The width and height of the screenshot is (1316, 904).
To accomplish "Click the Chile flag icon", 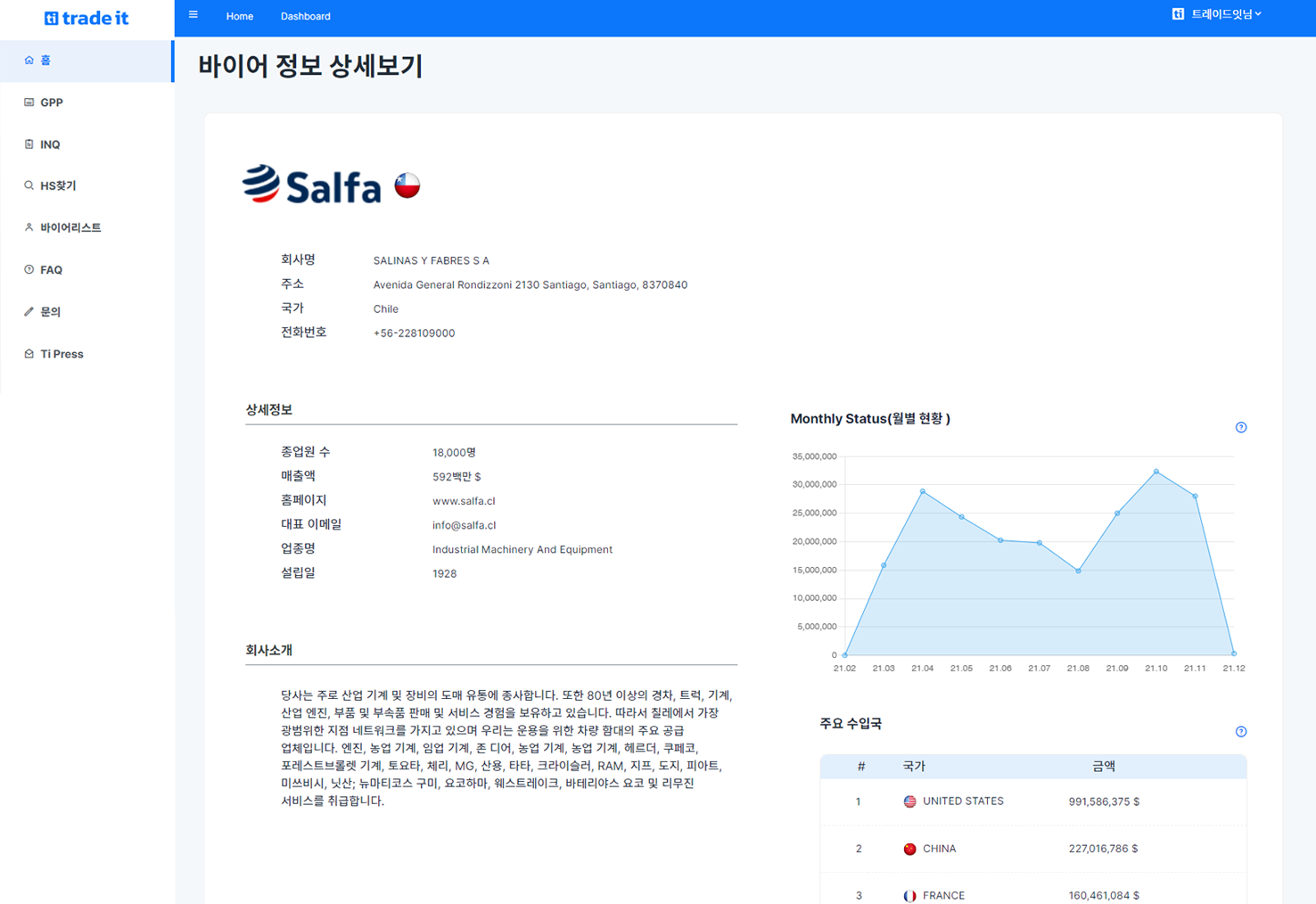I will 407,185.
